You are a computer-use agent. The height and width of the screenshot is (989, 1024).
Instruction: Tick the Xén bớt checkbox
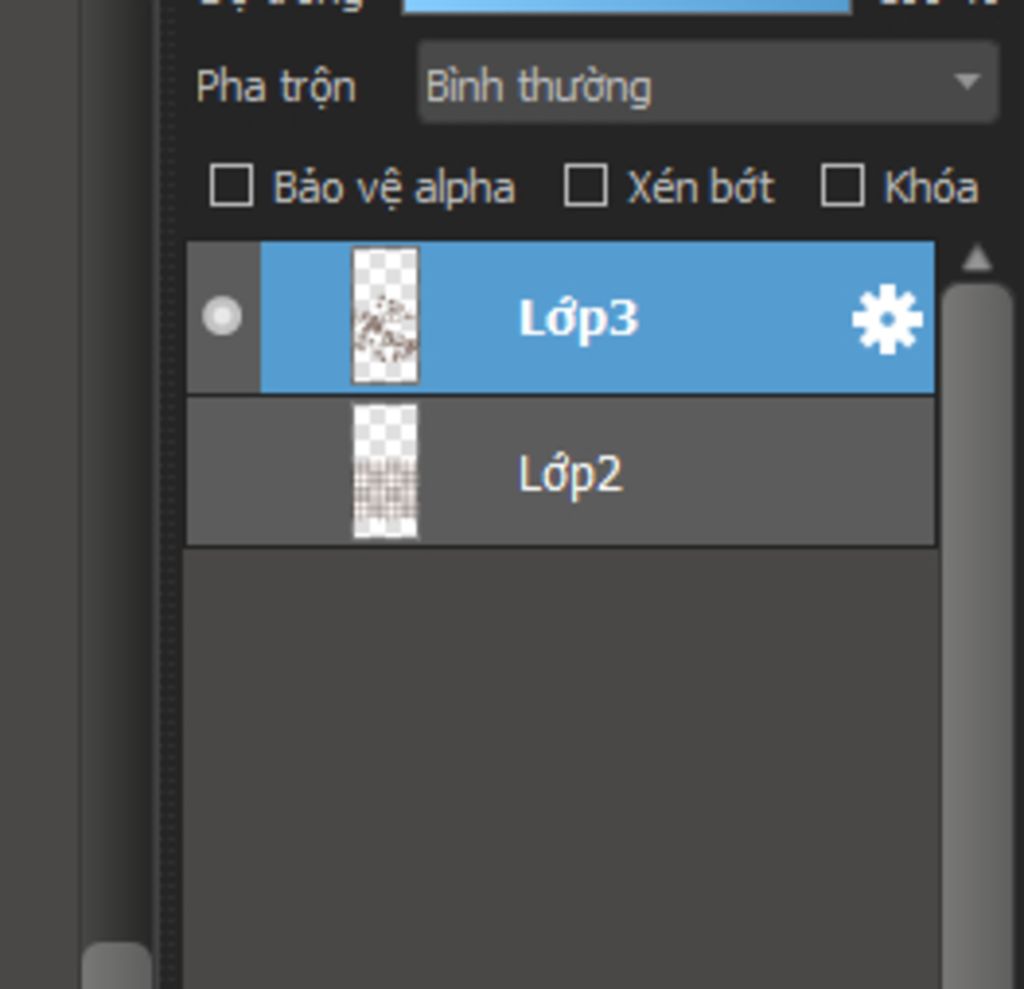click(x=585, y=186)
